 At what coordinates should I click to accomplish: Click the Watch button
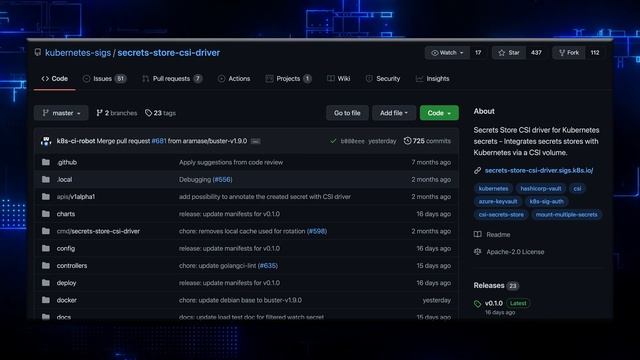447,53
